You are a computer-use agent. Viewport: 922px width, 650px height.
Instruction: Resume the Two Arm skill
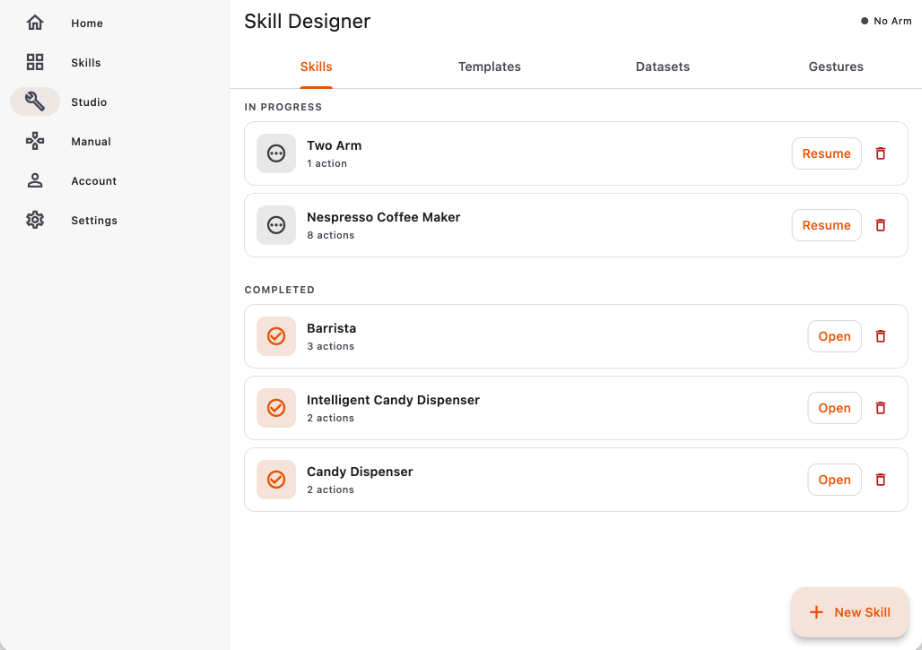826,154
